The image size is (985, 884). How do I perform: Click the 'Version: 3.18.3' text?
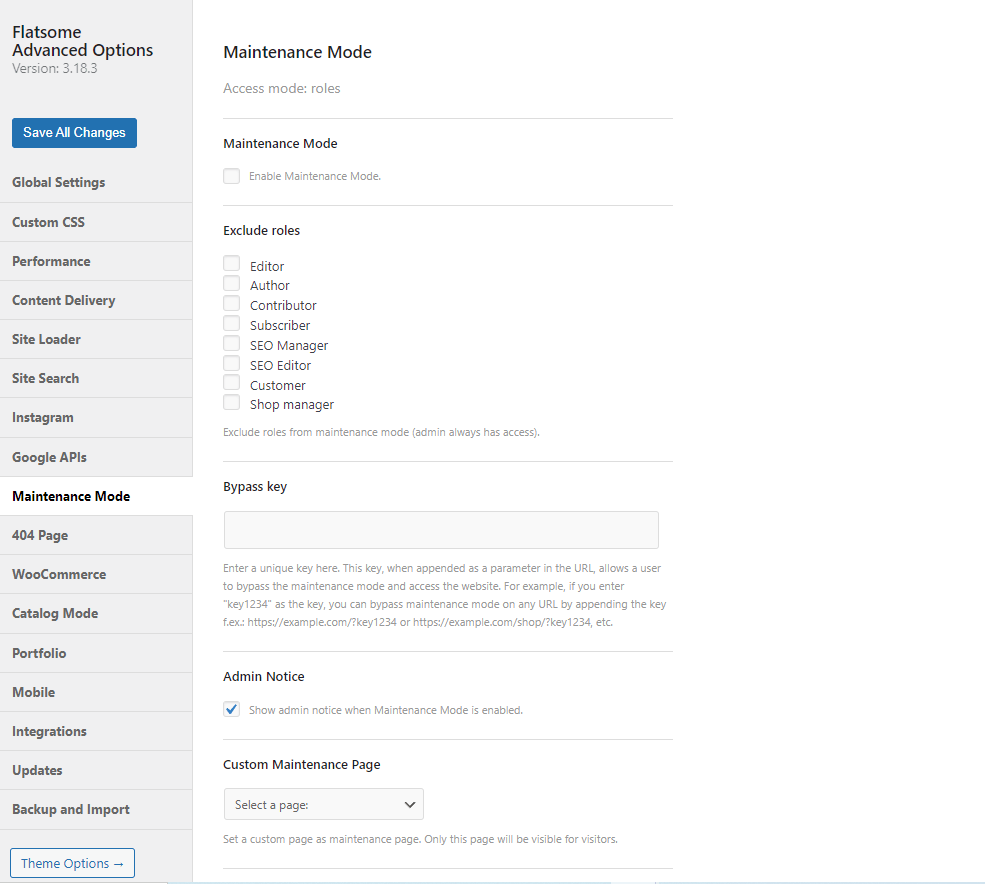[x=55, y=68]
